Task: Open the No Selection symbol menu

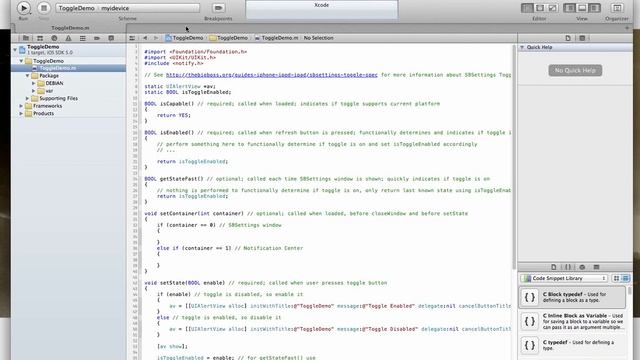Action: pos(318,38)
